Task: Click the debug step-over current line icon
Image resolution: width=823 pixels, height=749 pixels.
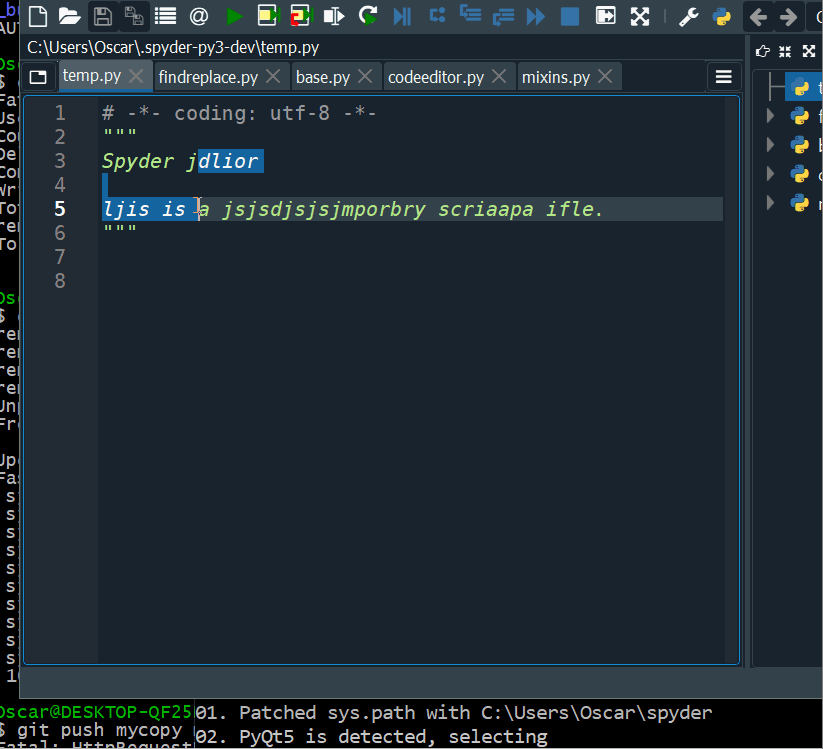Action: coord(437,15)
